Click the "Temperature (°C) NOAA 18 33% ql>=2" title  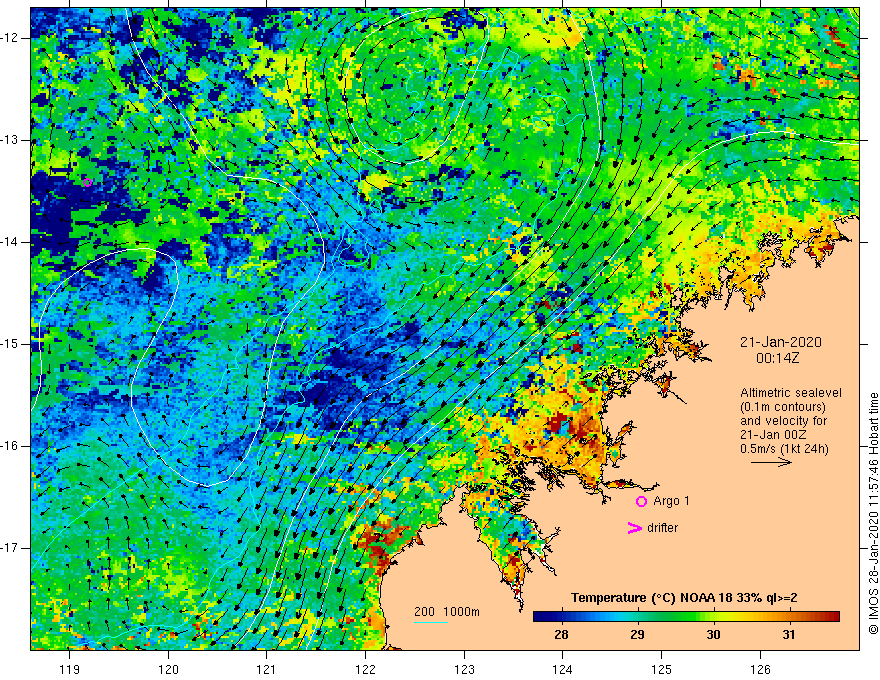coord(684,598)
